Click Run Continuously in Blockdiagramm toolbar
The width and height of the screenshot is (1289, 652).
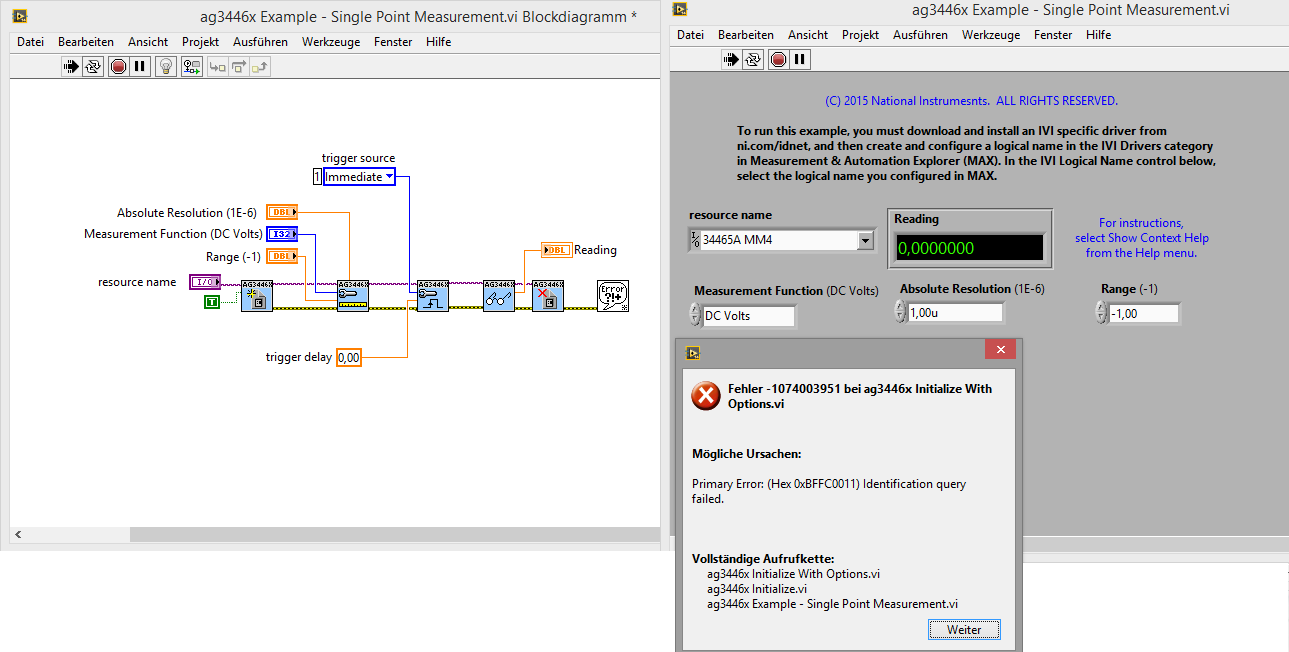93,67
